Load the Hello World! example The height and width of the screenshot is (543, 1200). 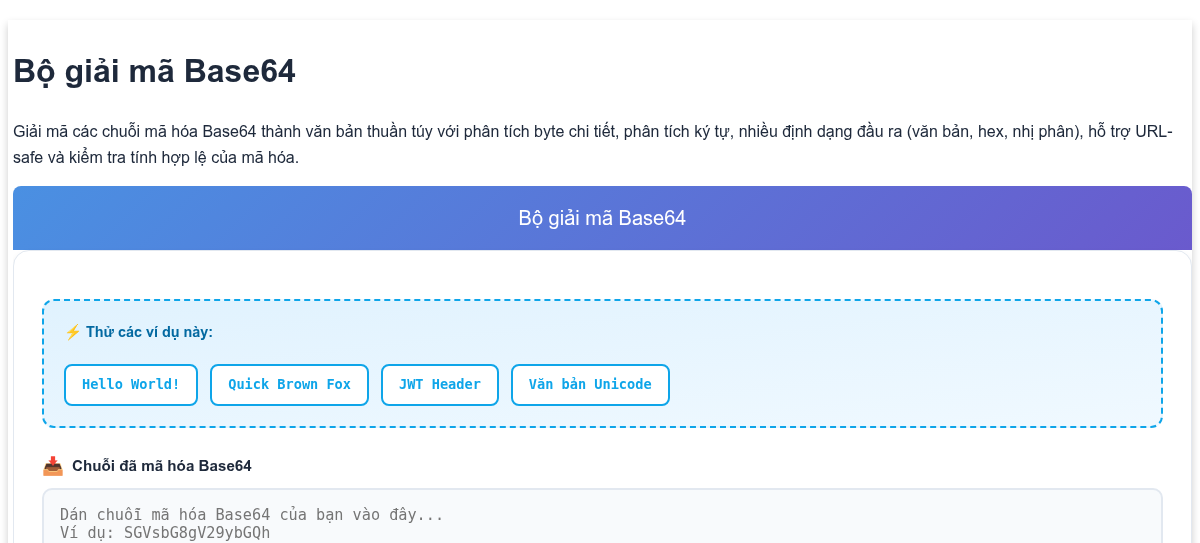tap(131, 385)
